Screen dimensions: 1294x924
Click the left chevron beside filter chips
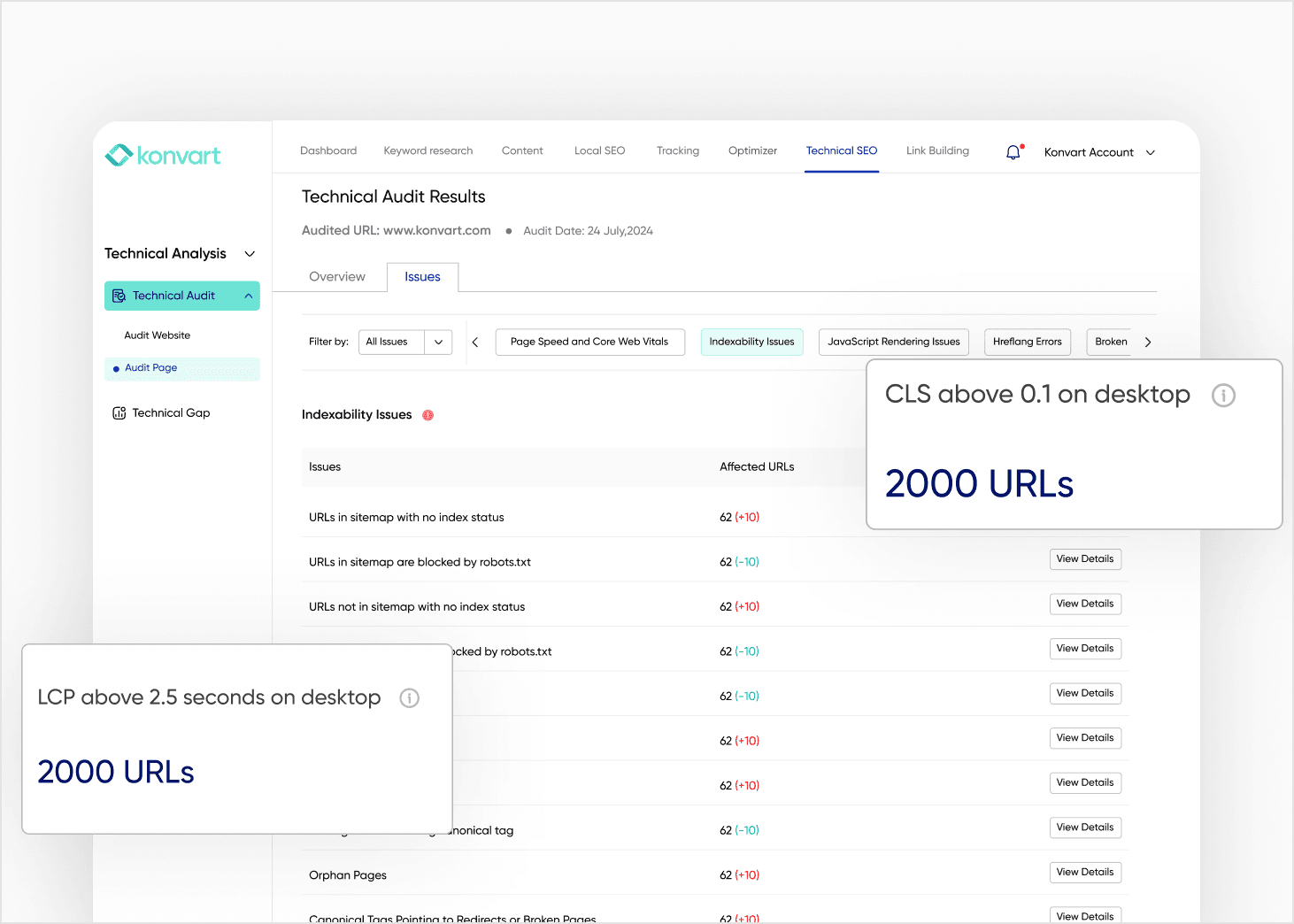[x=475, y=341]
